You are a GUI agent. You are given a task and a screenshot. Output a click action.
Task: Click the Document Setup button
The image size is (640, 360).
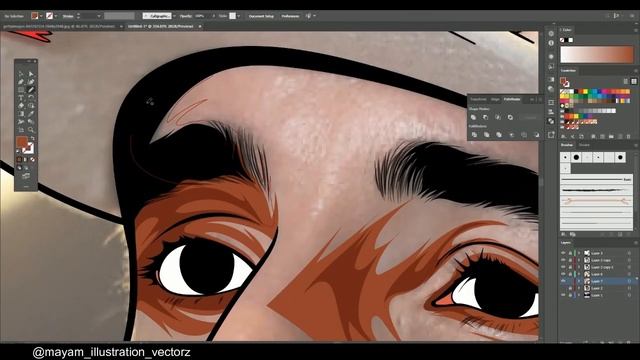(x=261, y=16)
